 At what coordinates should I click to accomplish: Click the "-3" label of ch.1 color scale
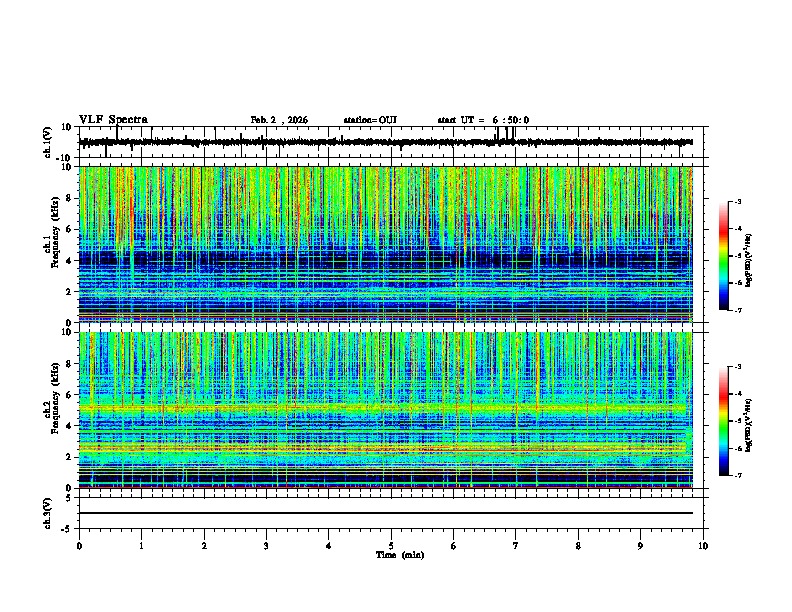737,201
